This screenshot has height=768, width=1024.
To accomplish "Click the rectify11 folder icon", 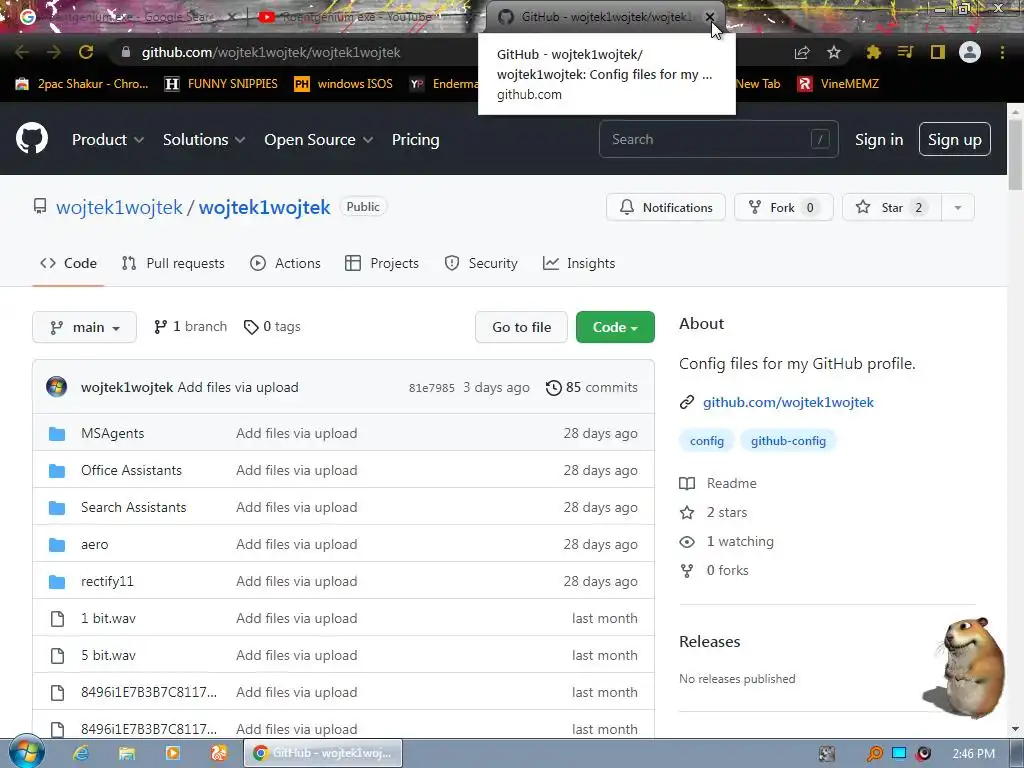I will pyautogui.click(x=57, y=581).
